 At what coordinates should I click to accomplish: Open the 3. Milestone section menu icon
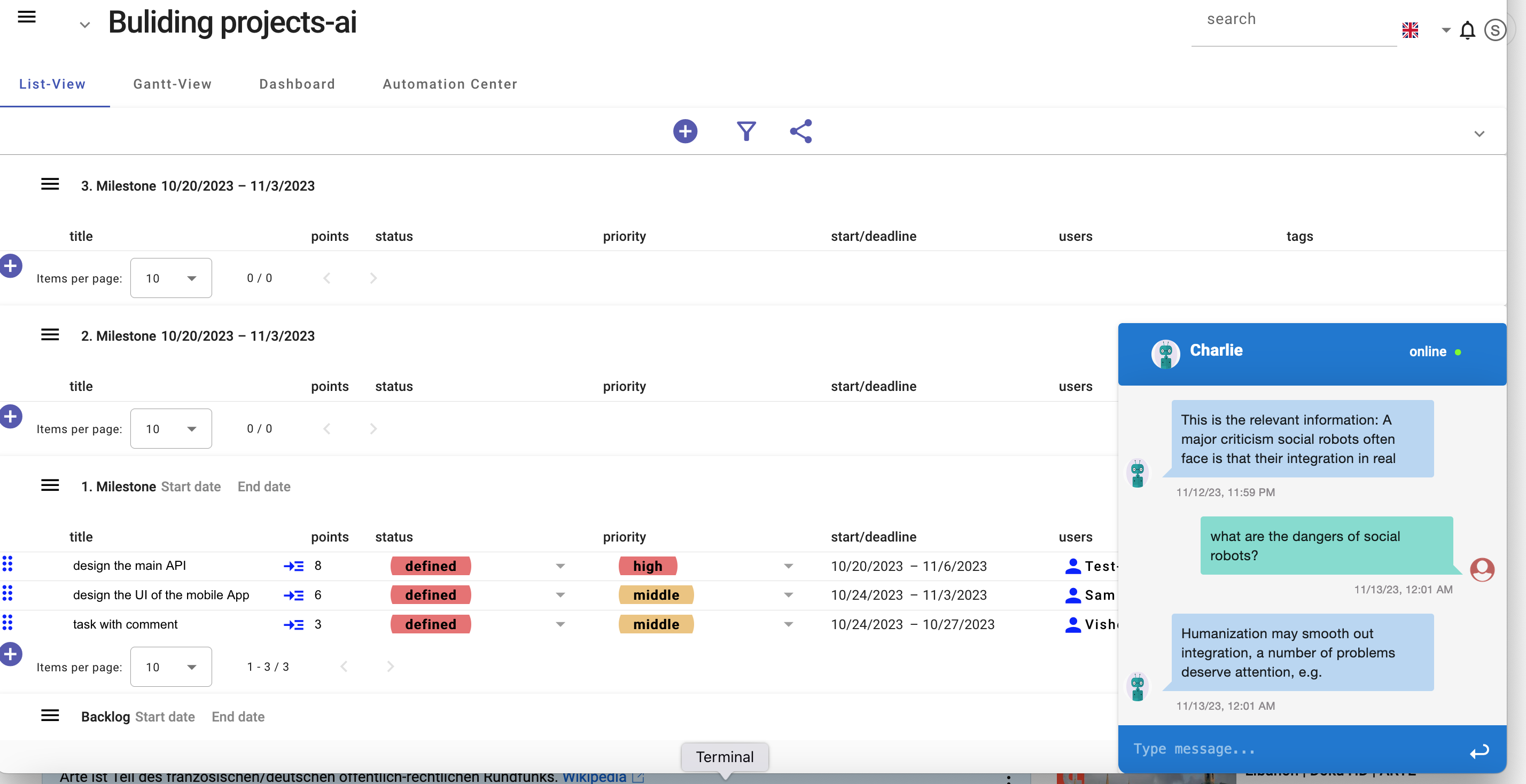point(50,185)
